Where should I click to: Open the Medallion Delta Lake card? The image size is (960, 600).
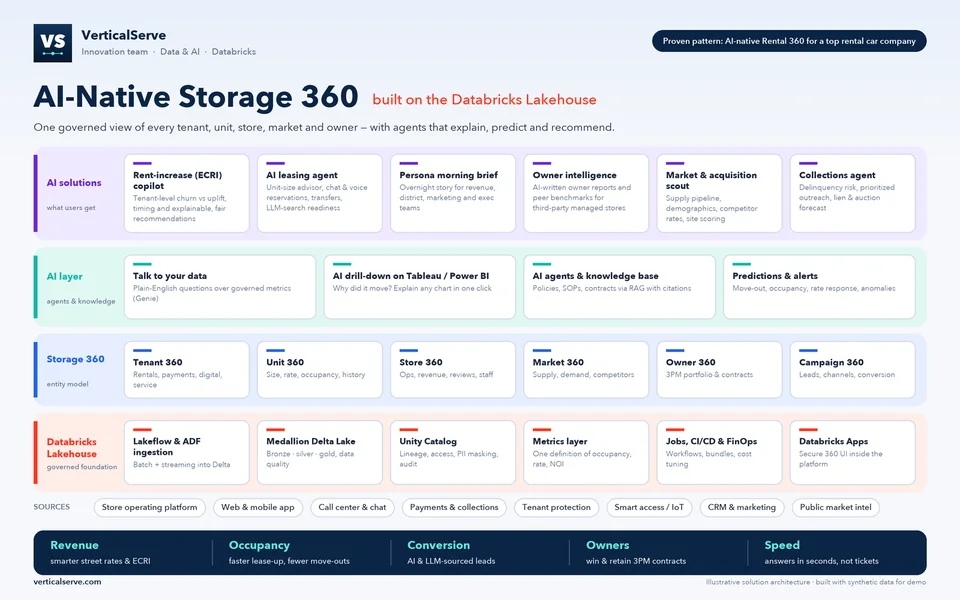pyautogui.click(x=320, y=452)
